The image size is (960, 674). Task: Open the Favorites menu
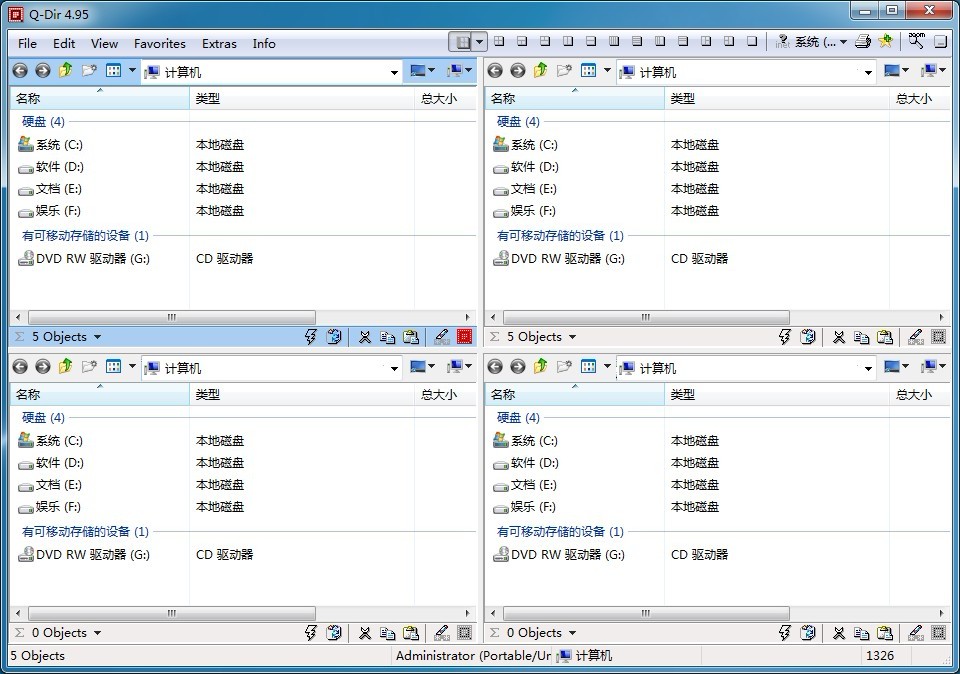coord(160,44)
